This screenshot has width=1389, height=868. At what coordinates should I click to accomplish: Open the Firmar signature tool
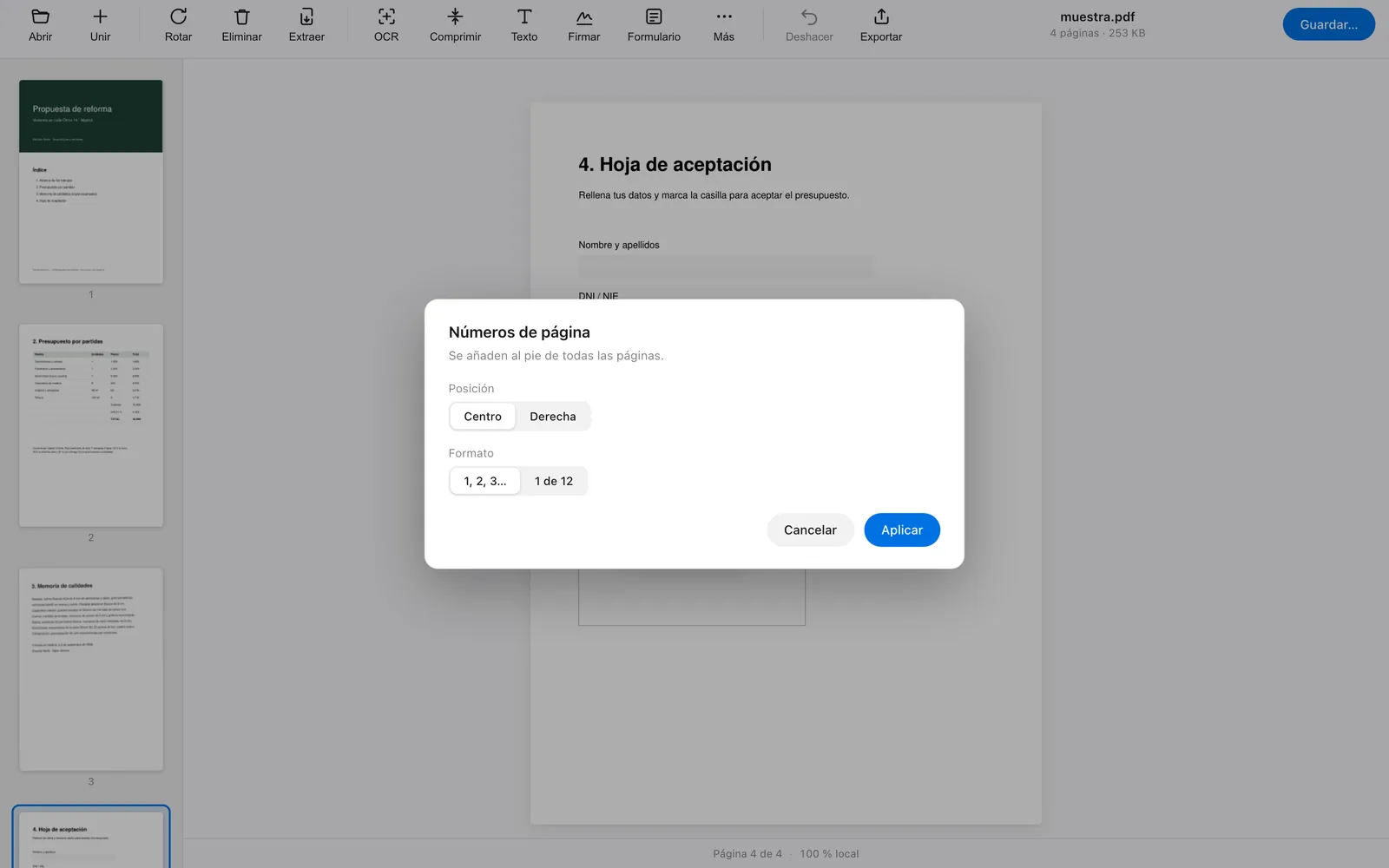point(584,25)
